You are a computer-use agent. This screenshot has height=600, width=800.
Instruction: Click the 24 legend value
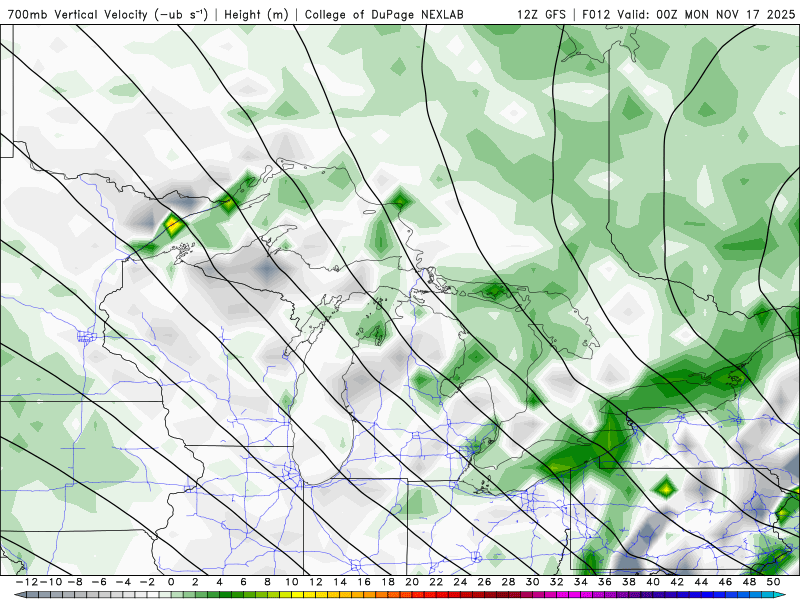[460, 582]
